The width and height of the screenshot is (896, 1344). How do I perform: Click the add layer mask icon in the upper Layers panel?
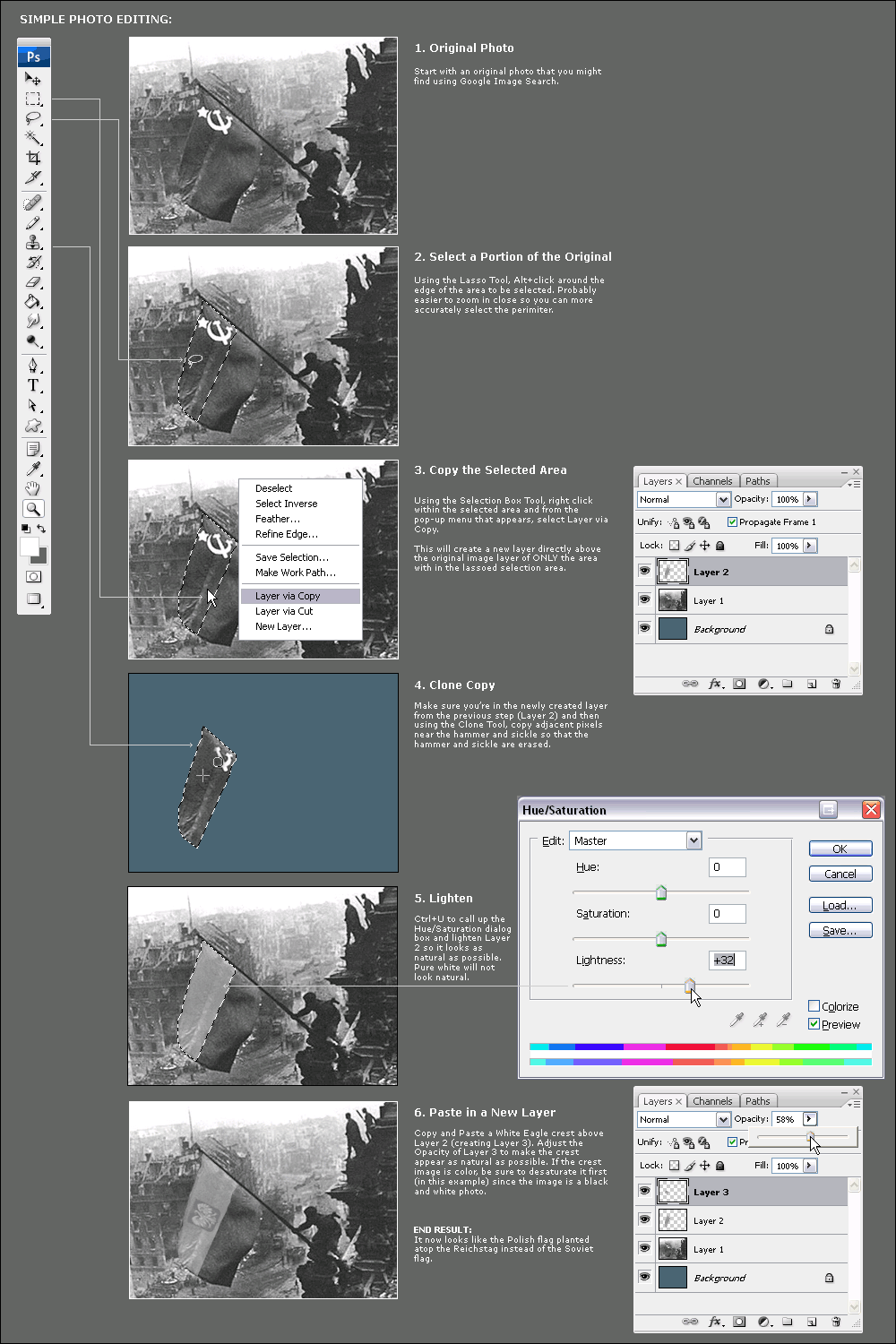[x=739, y=684]
